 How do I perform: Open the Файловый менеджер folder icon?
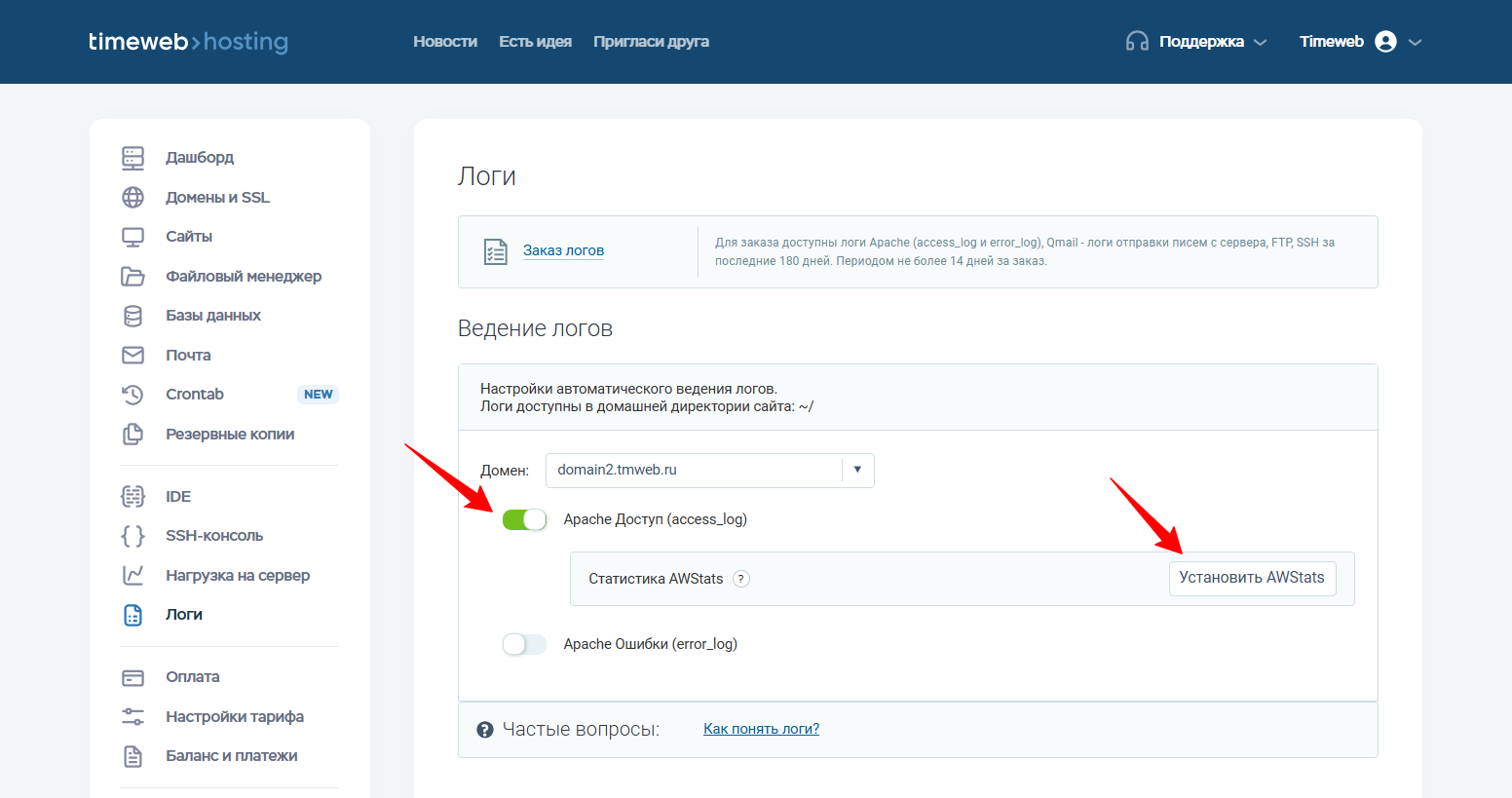pyautogui.click(x=132, y=277)
